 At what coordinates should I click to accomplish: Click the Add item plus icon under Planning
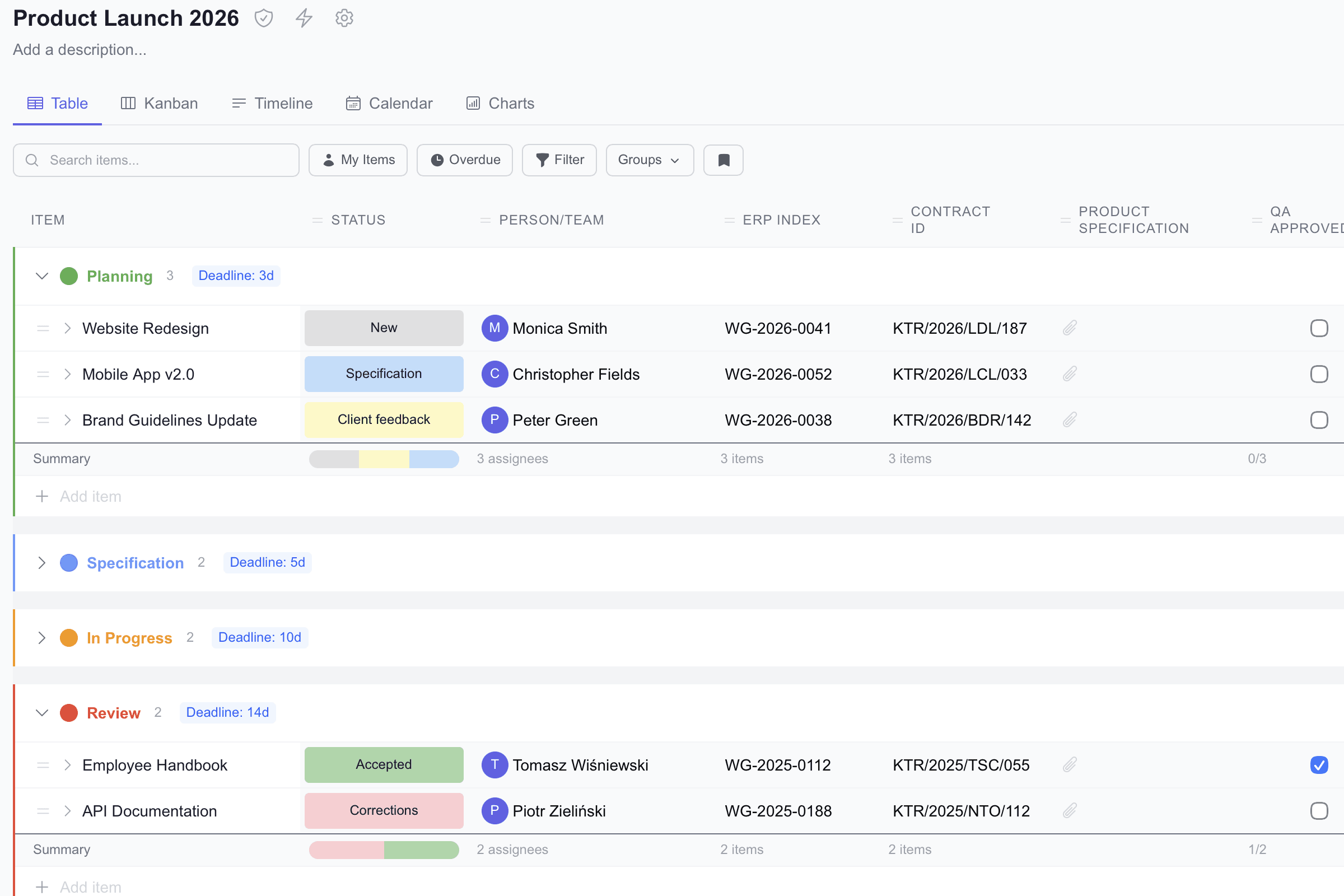41,496
